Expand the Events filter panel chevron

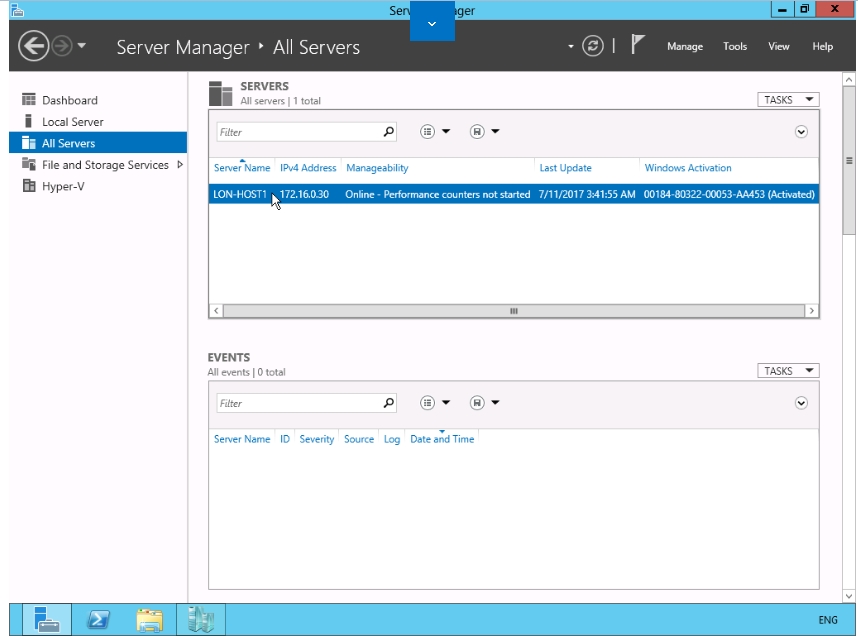(x=801, y=403)
